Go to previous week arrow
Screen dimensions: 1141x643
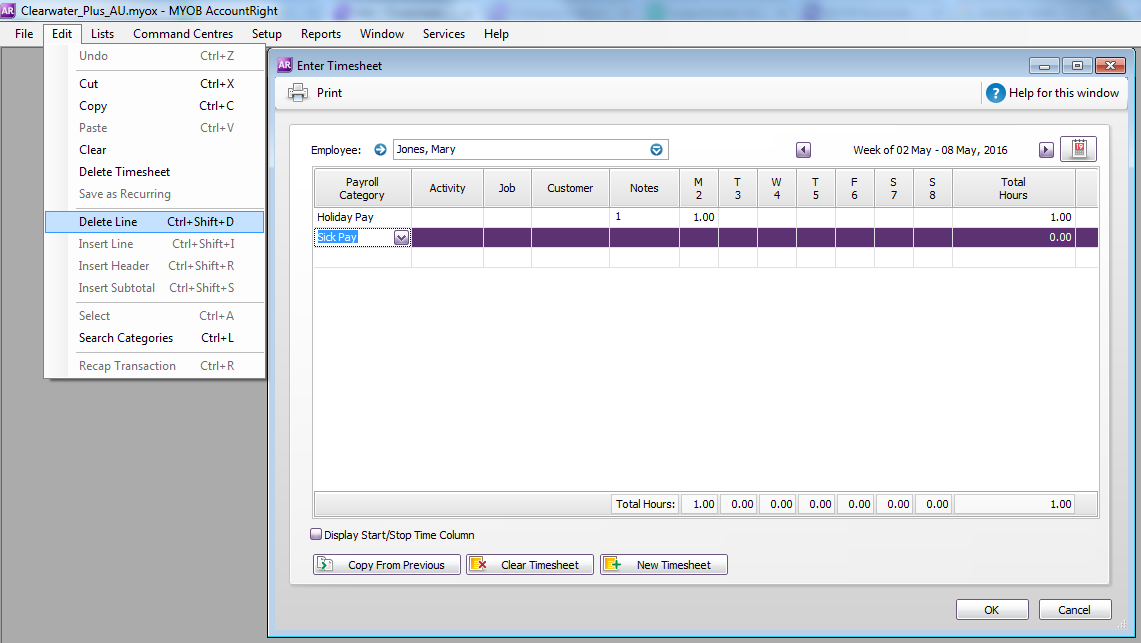pyautogui.click(x=803, y=150)
